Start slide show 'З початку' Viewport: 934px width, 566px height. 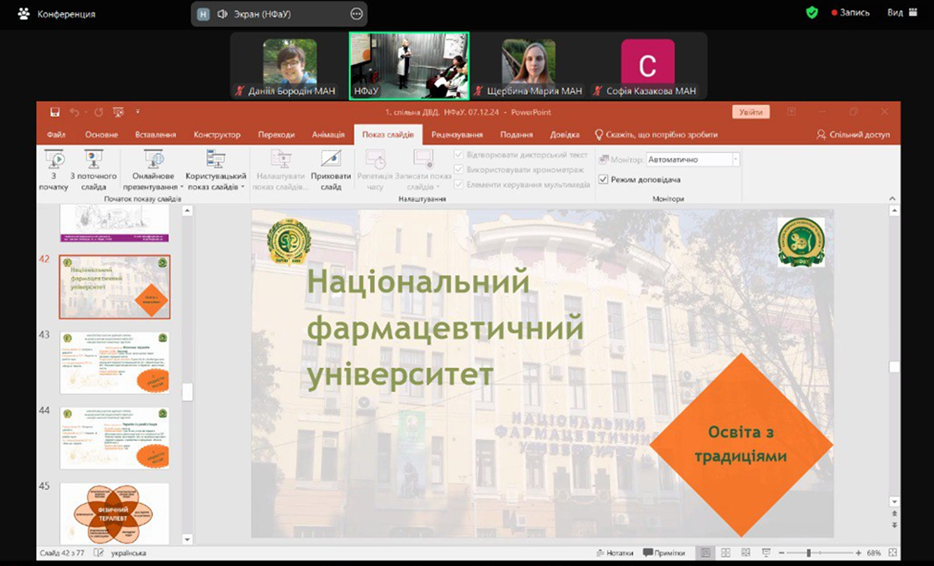click(x=54, y=170)
